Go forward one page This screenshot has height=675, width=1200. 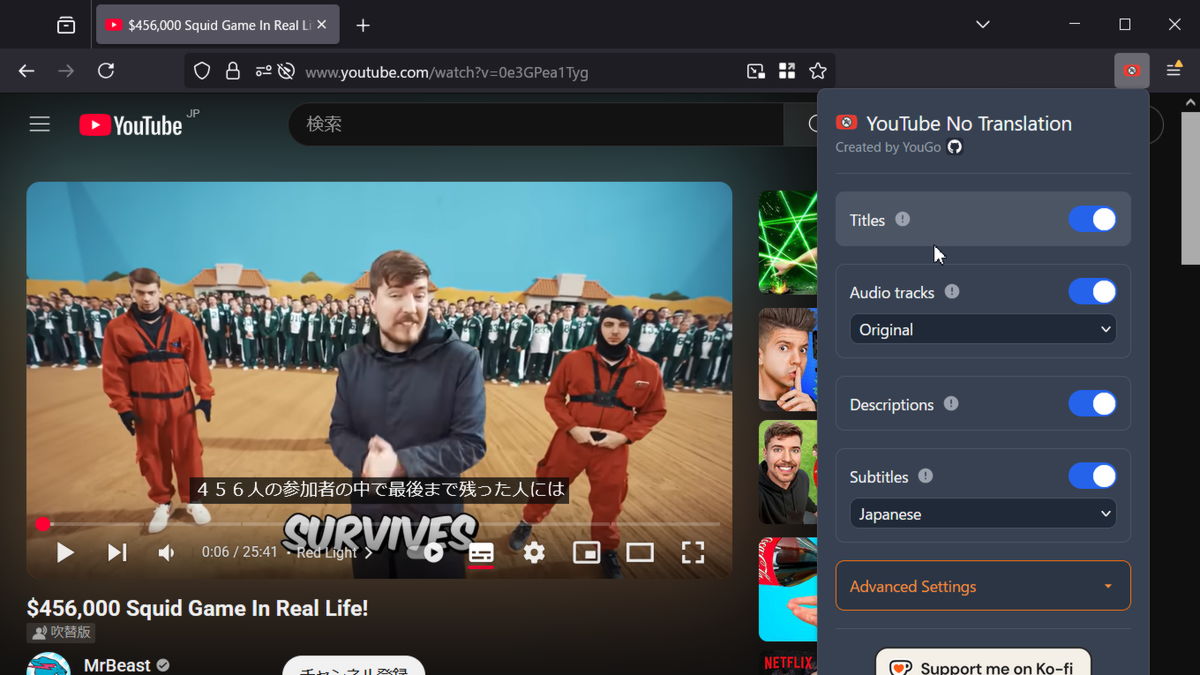point(66,71)
